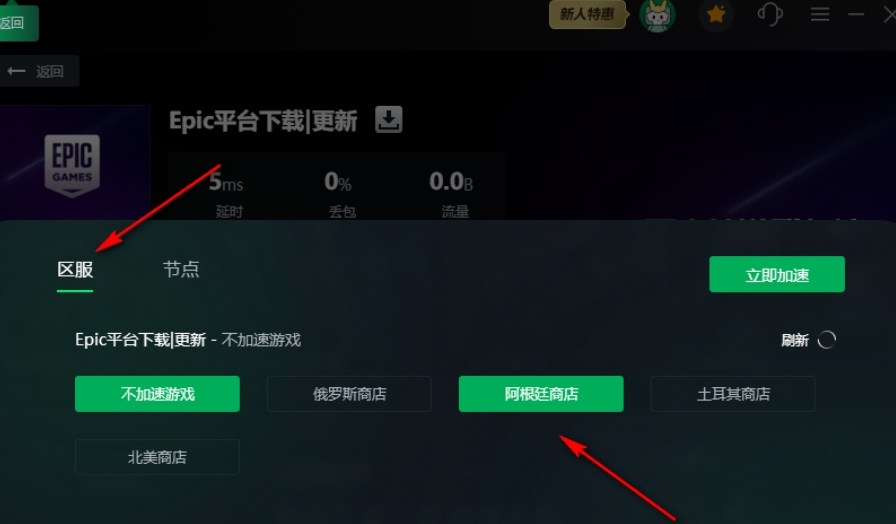Screen dimensions: 896x524
Task: Click the Epic Games logo thumbnail
Action: [x=73, y=166]
